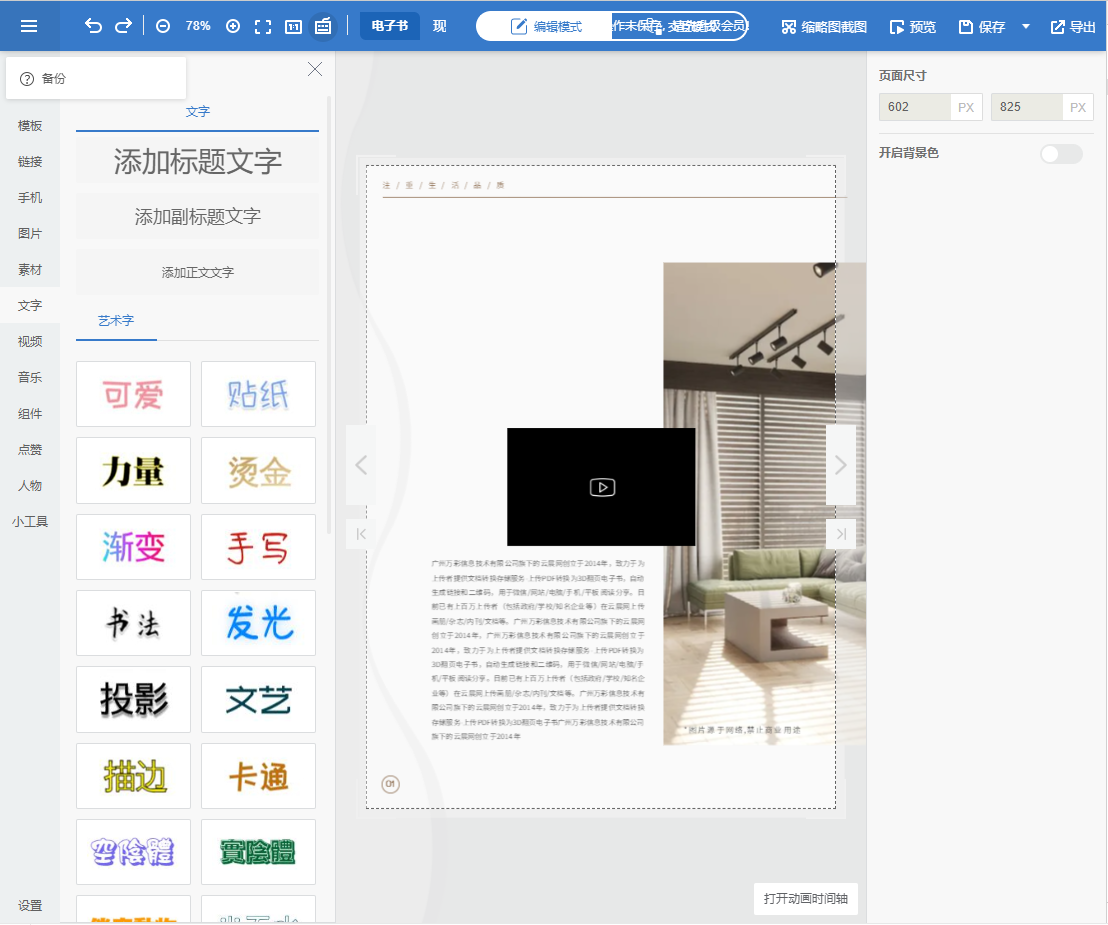1108x925 pixels.
Task: Open the 点赞 likes sidebar section
Action: coord(30,450)
